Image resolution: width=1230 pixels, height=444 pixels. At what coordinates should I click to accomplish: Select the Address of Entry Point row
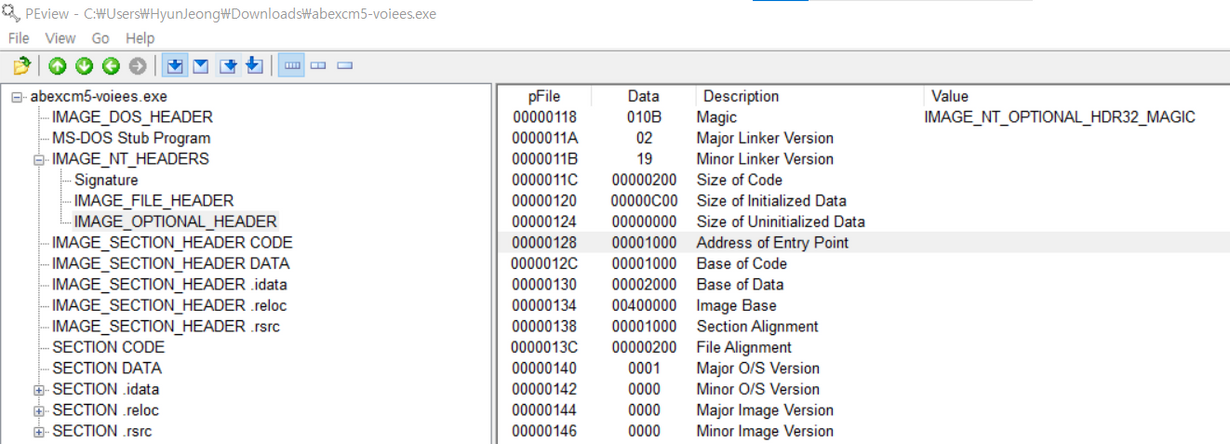[x=864, y=243]
